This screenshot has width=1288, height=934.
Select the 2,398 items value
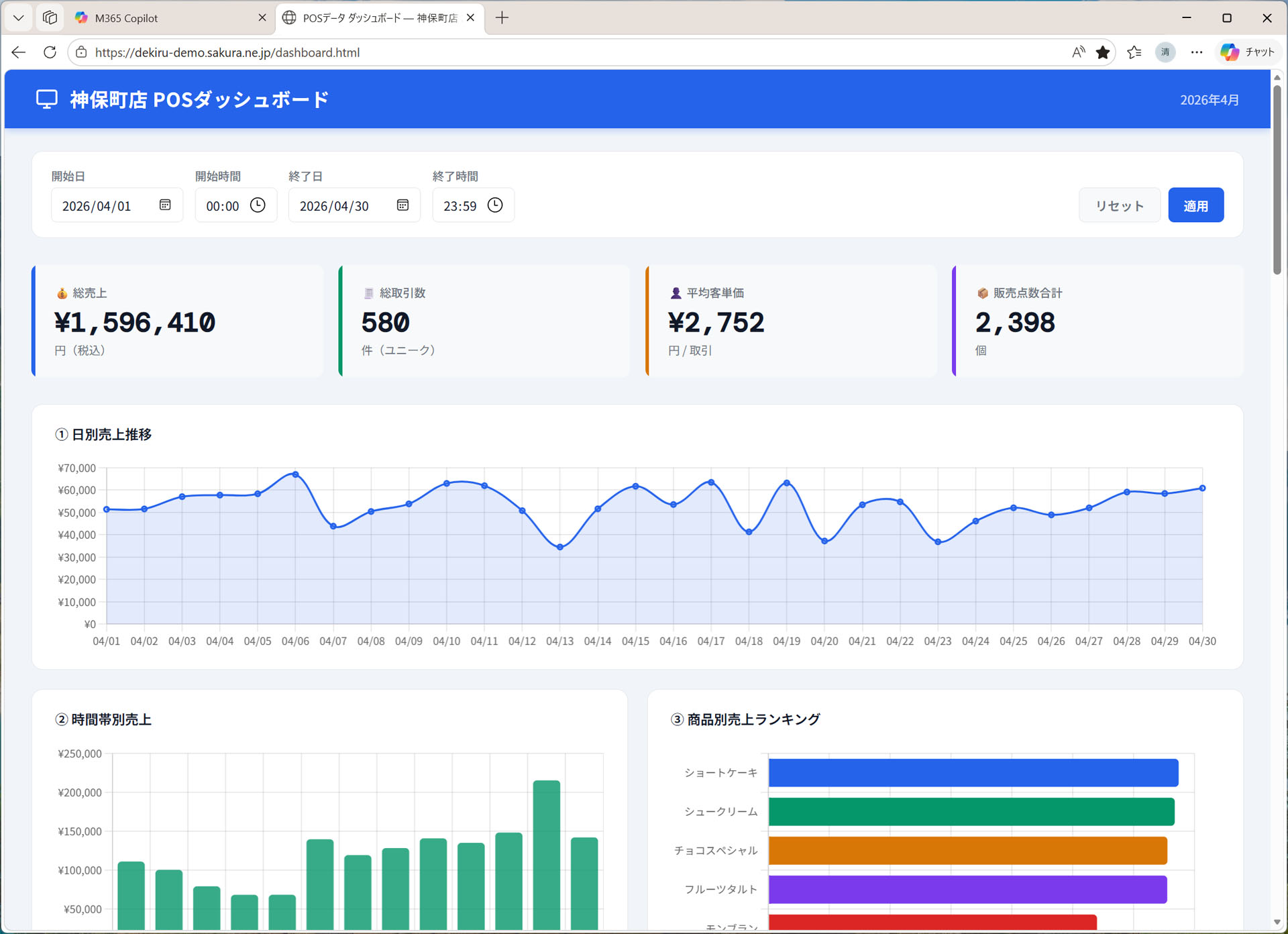pyautogui.click(x=1015, y=323)
